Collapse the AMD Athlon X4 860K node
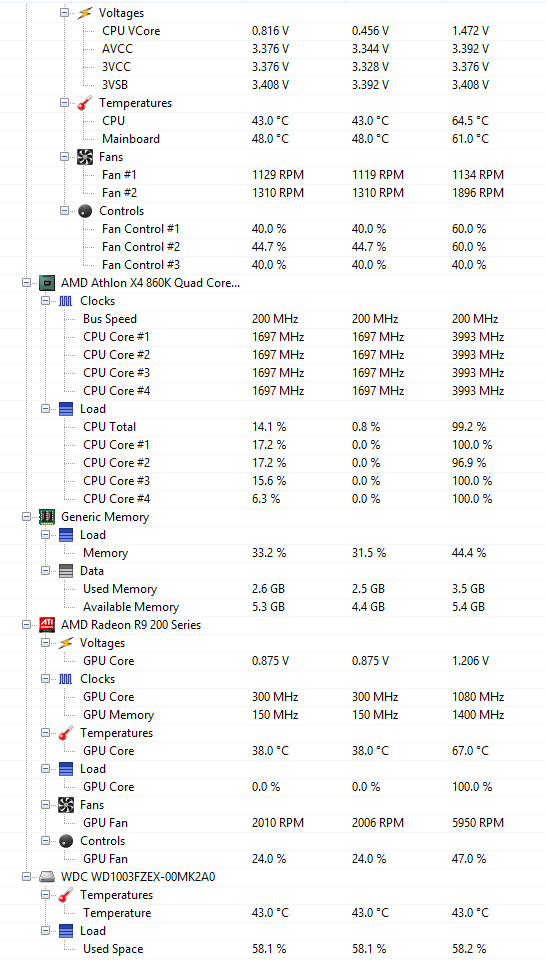Image resolution: width=547 pixels, height=961 pixels. coord(26,283)
